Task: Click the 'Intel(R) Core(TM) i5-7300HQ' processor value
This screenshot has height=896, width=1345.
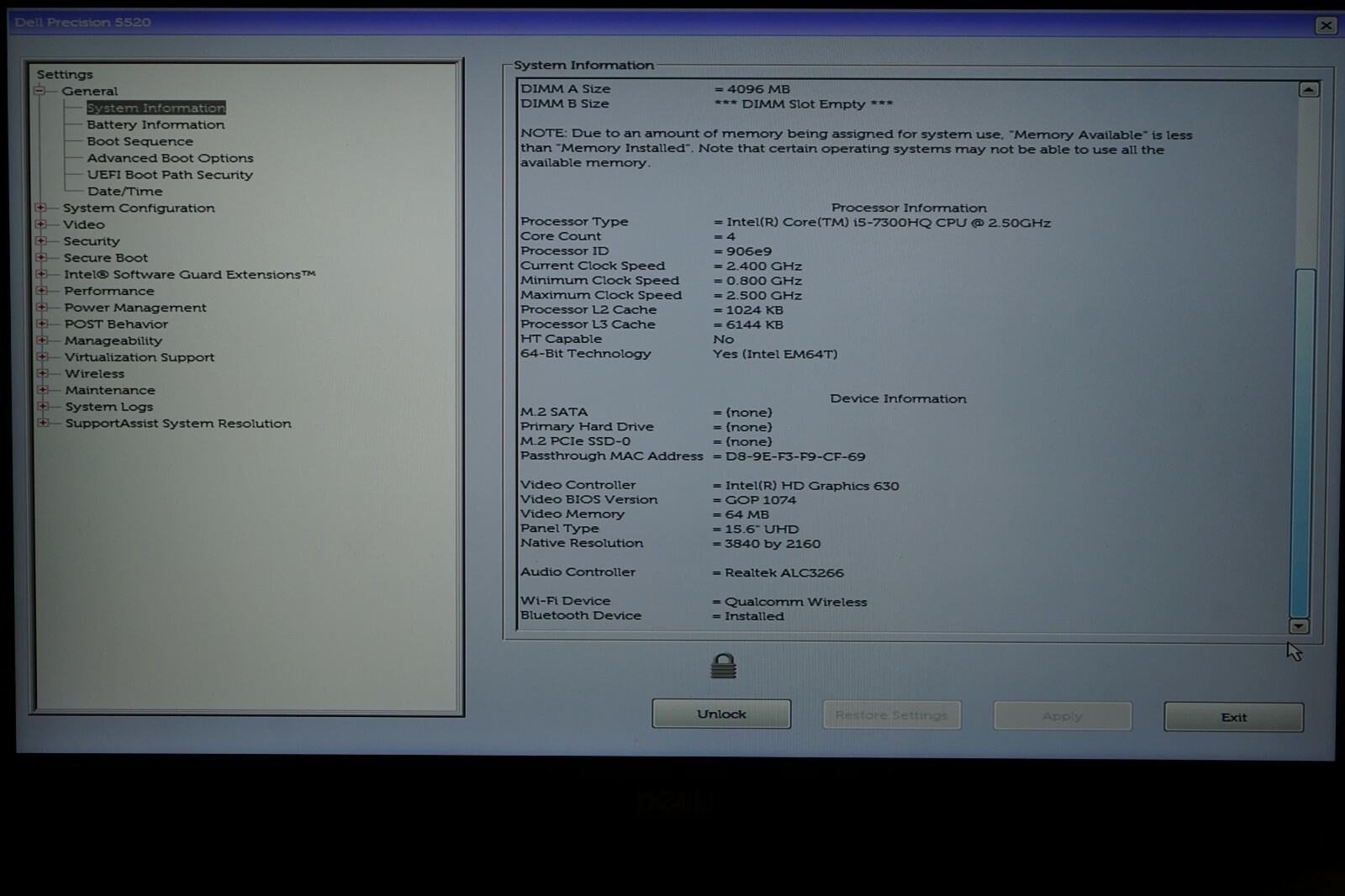Action: coord(889,223)
